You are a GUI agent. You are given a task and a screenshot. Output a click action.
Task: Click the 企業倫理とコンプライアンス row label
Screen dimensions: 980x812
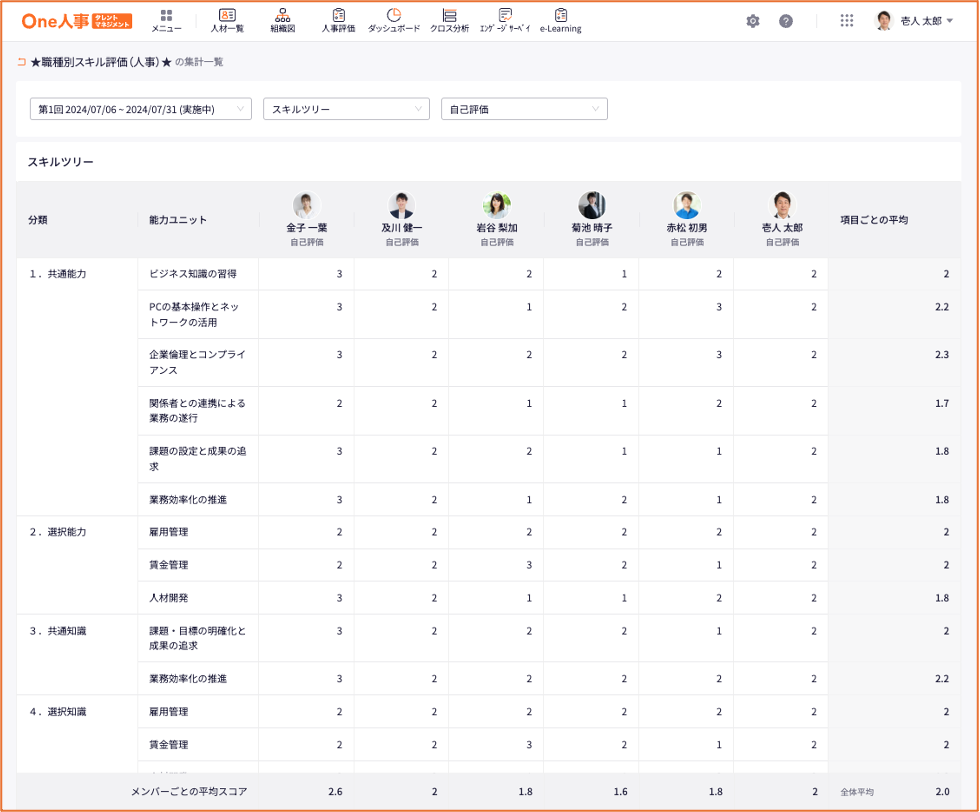point(197,362)
